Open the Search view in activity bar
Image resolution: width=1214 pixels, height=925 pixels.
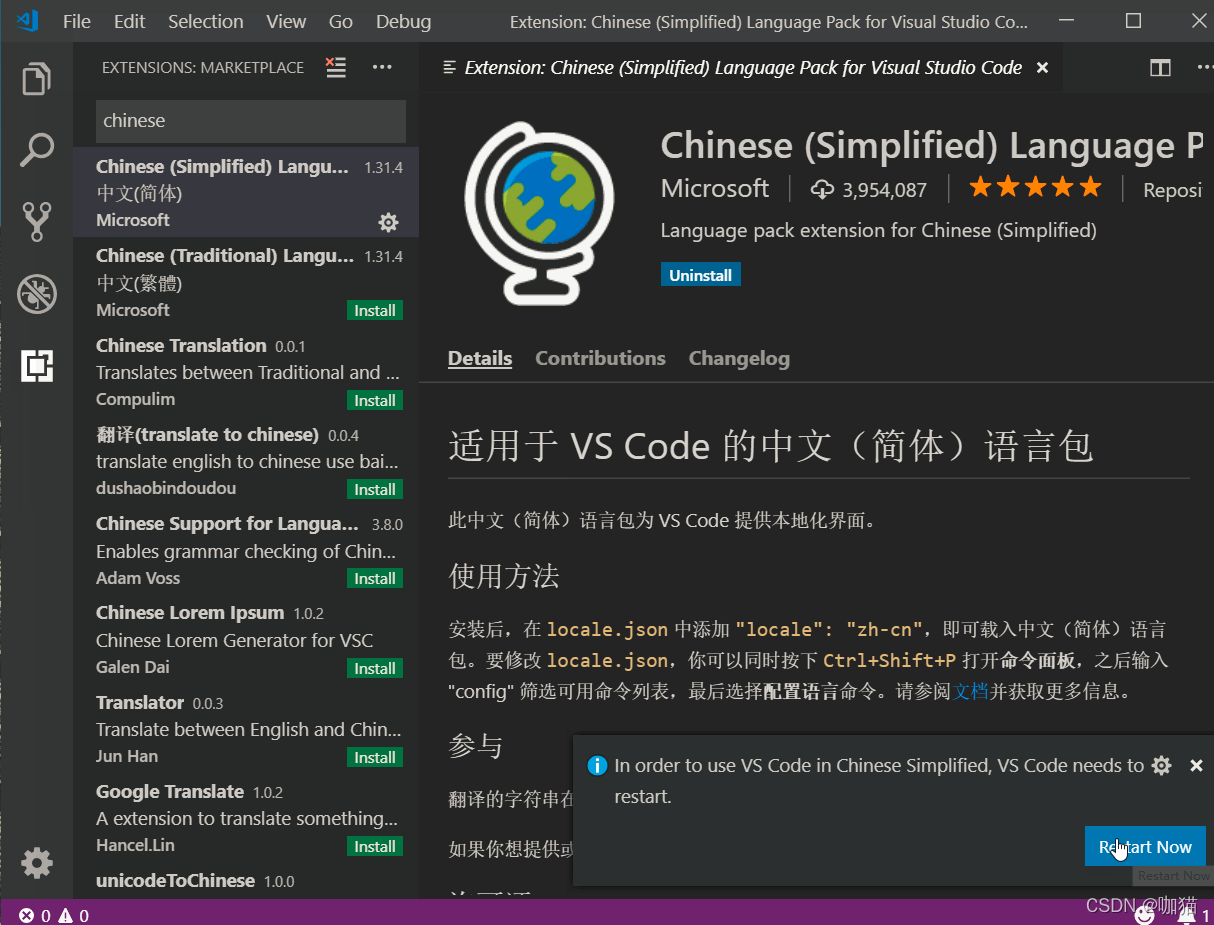(x=37, y=150)
